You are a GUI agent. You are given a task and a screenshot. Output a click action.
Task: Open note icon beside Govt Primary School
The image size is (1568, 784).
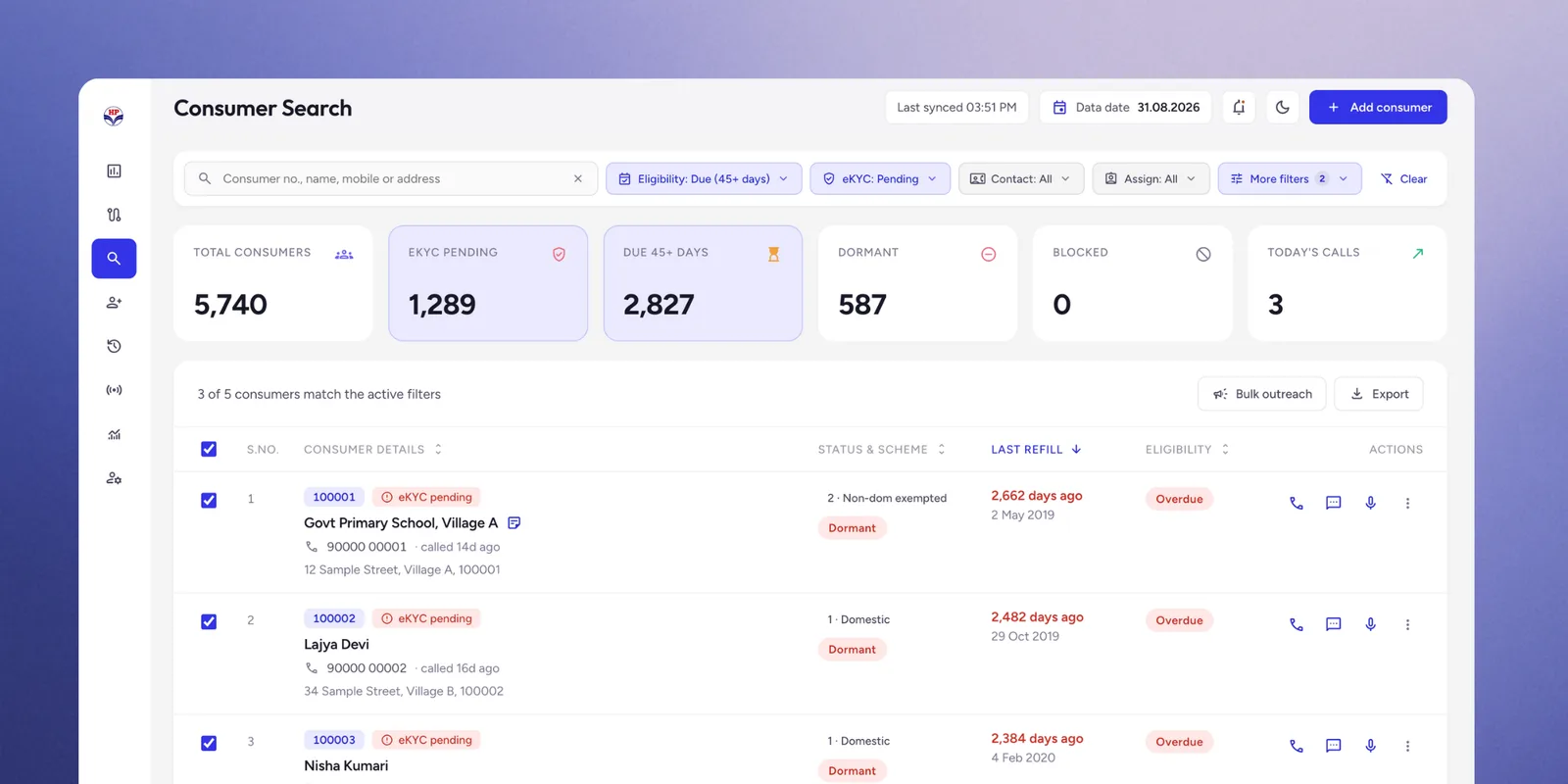click(x=514, y=523)
